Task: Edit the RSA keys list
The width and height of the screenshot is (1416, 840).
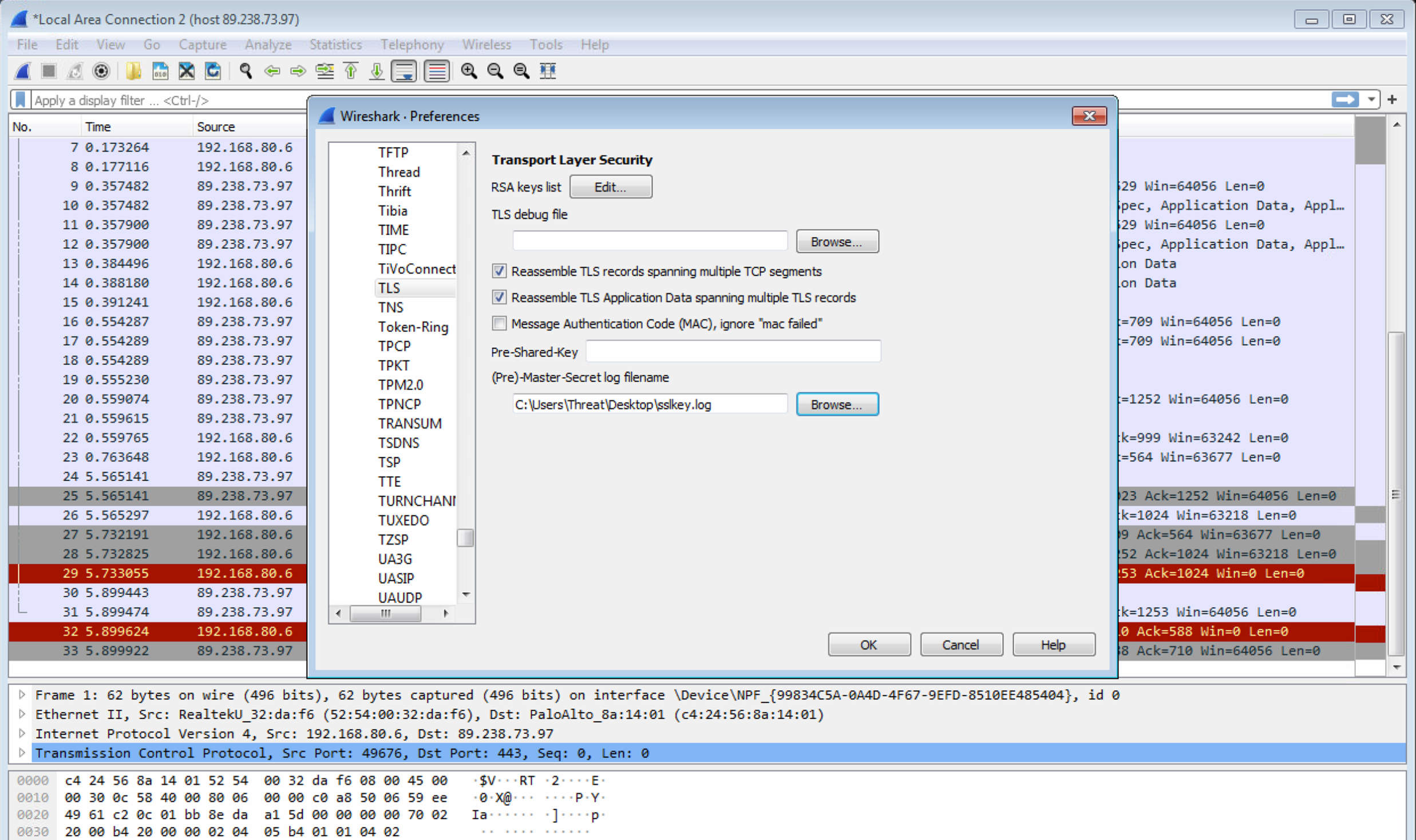Action: pyautogui.click(x=610, y=187)
